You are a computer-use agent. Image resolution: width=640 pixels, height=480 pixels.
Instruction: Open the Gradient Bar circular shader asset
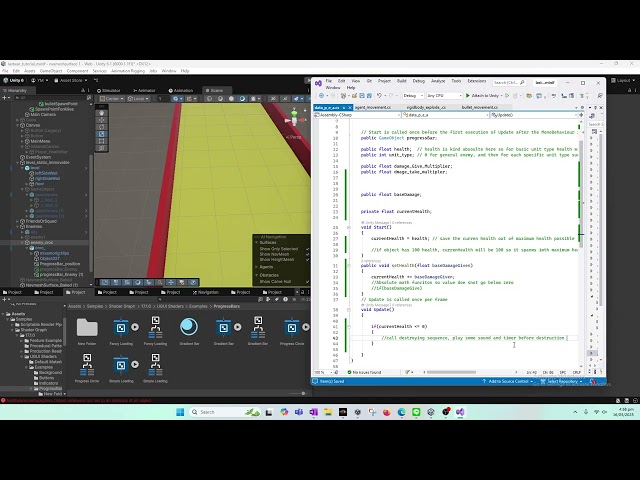(x=189, y=327)
